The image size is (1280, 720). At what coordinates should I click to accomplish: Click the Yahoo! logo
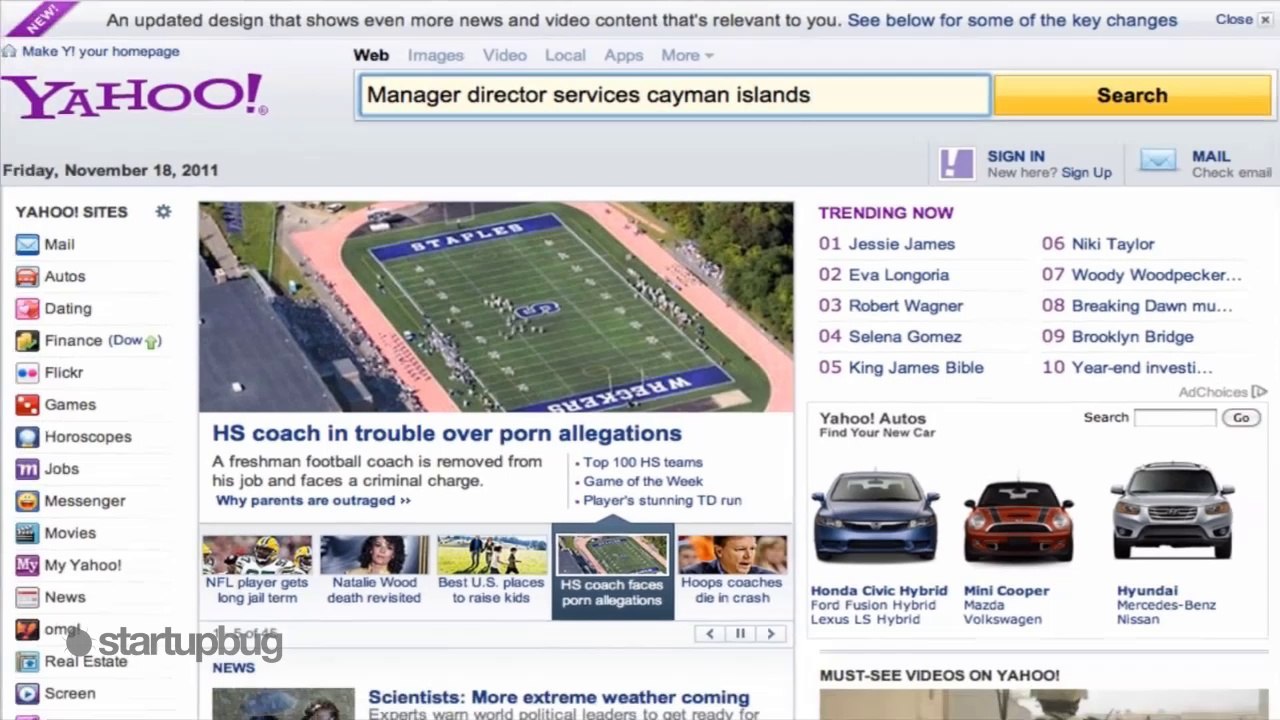coord(134,97)
